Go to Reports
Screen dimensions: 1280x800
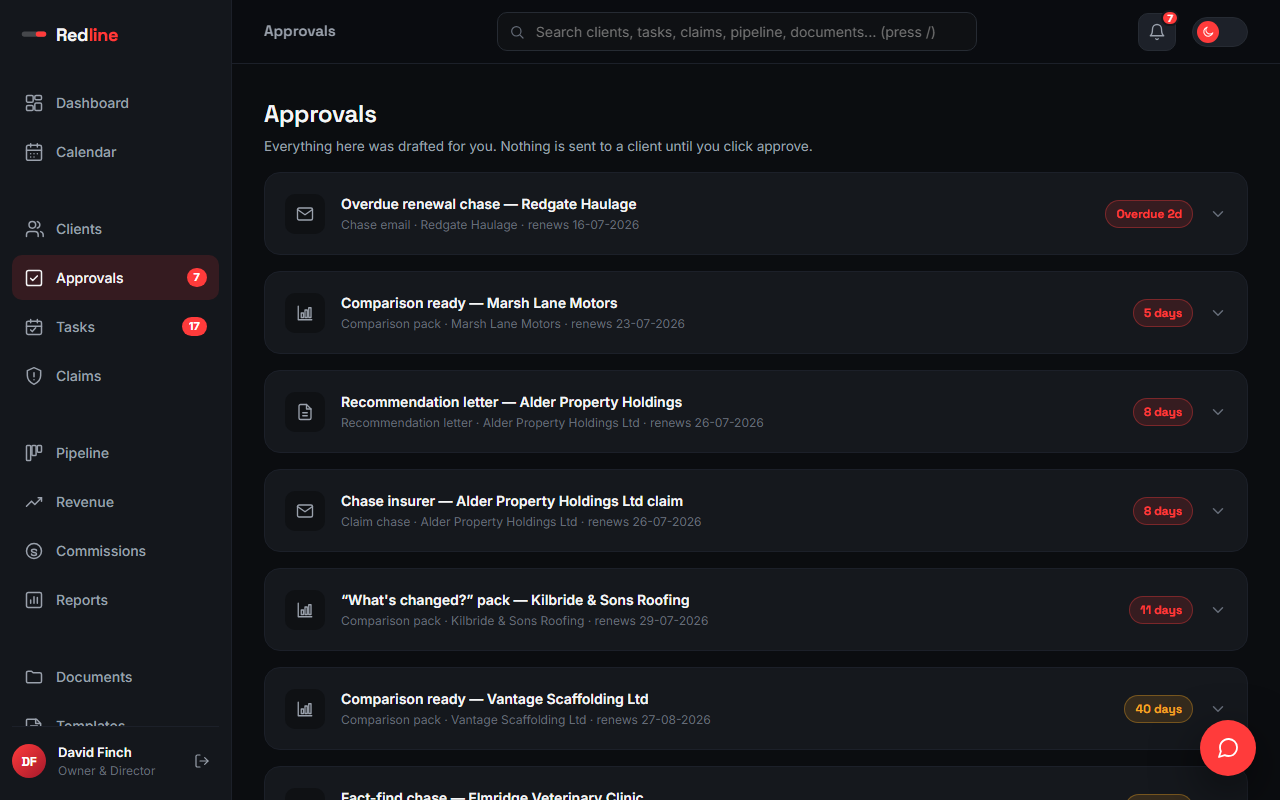point(115,600)
